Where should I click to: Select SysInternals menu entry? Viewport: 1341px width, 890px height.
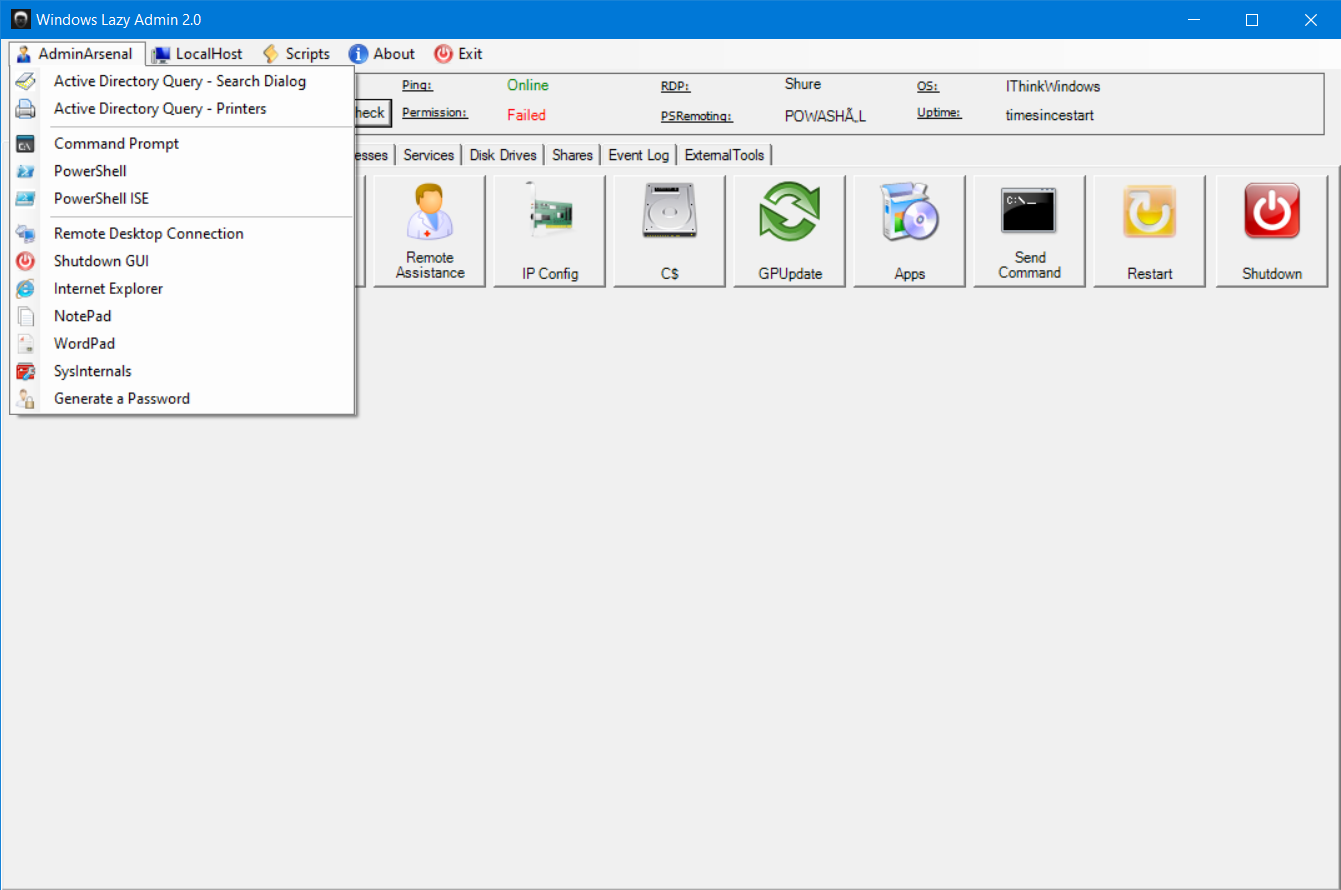click(182, 371)
